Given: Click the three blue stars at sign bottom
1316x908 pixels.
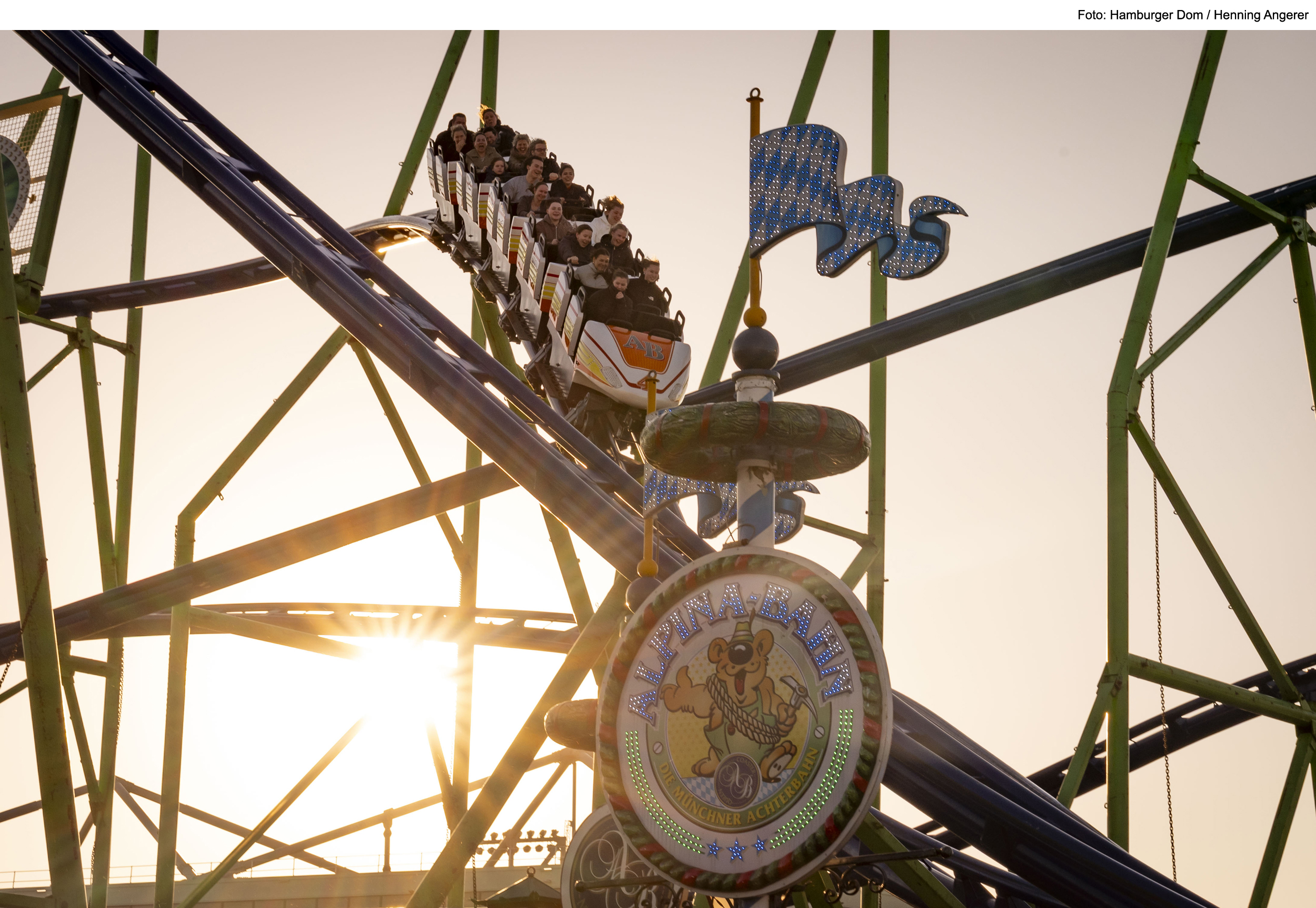Looking at the screenshot, I should click(736, 849).
